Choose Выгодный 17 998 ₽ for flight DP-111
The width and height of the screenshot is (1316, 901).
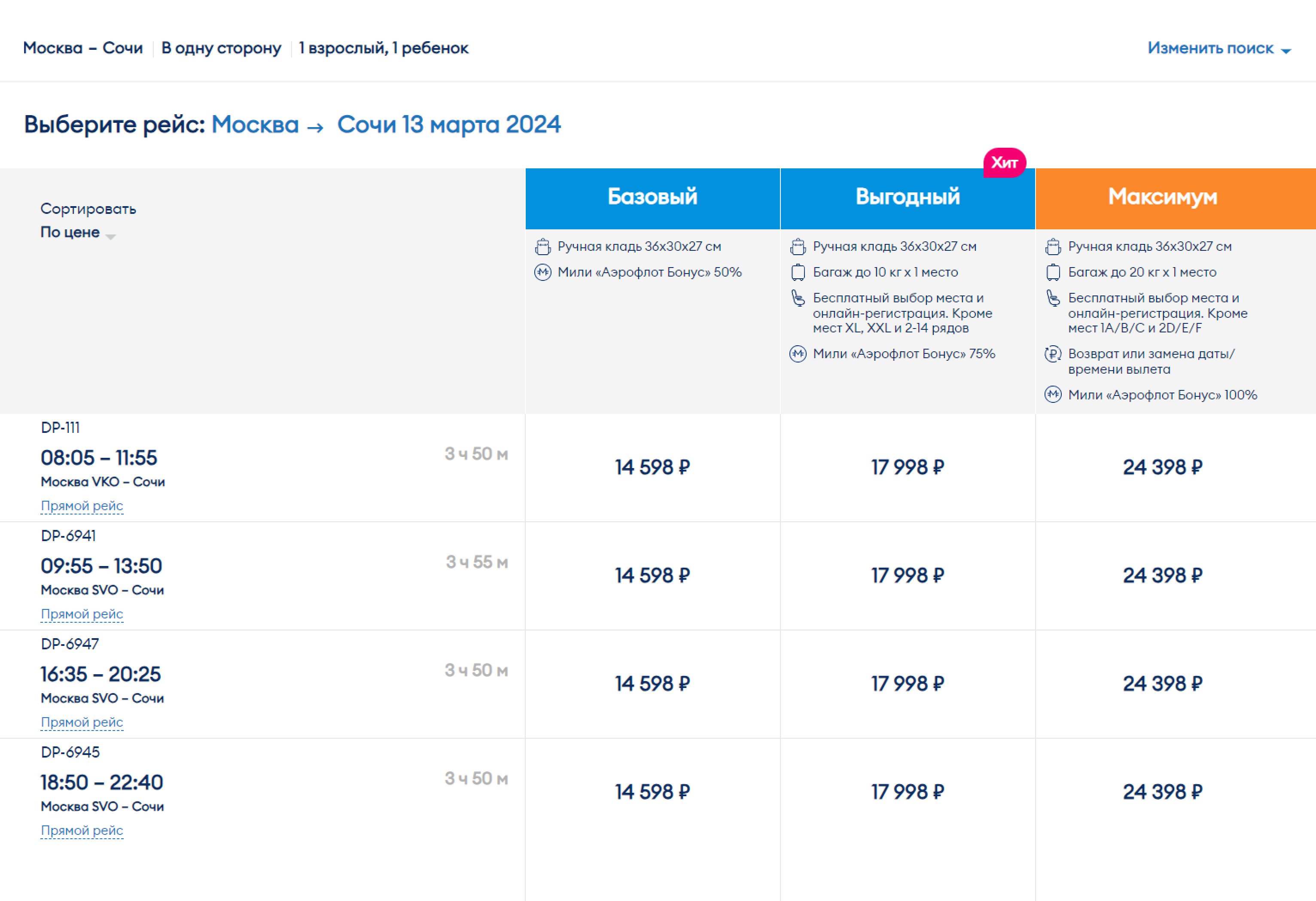click(x=908, y=468)
